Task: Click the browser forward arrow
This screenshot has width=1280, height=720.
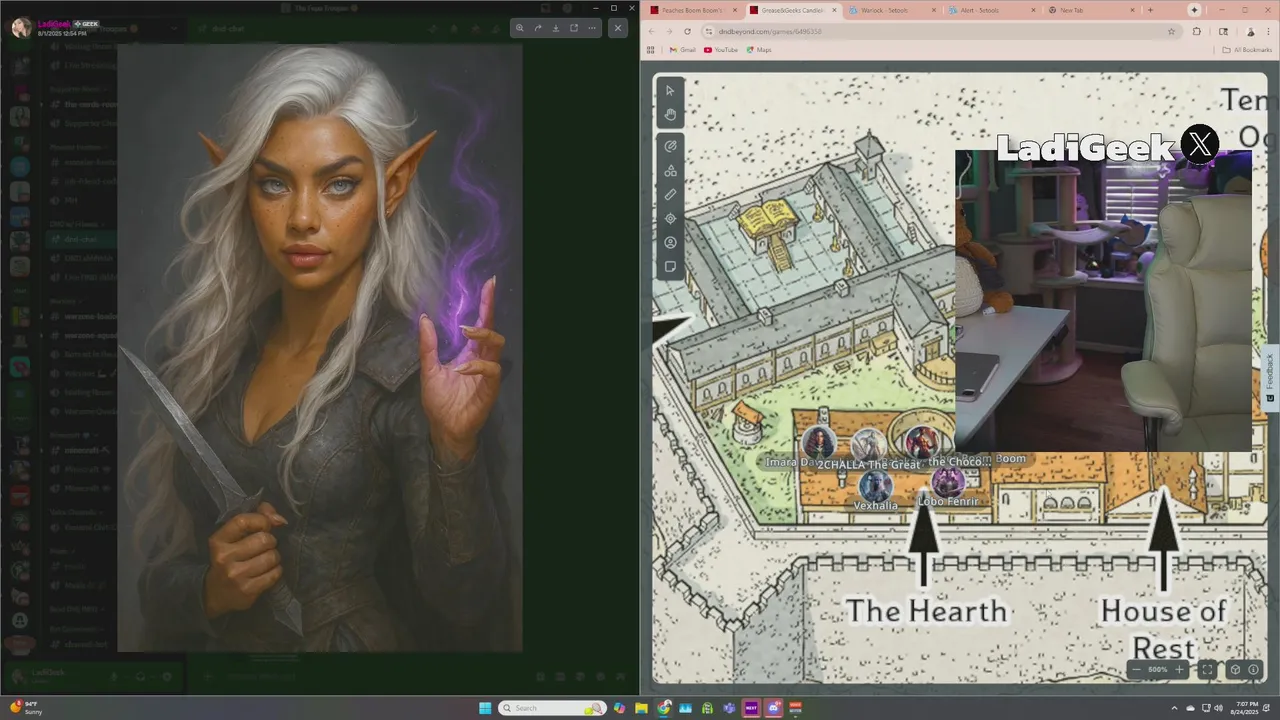Action: (x=669, y=31)
